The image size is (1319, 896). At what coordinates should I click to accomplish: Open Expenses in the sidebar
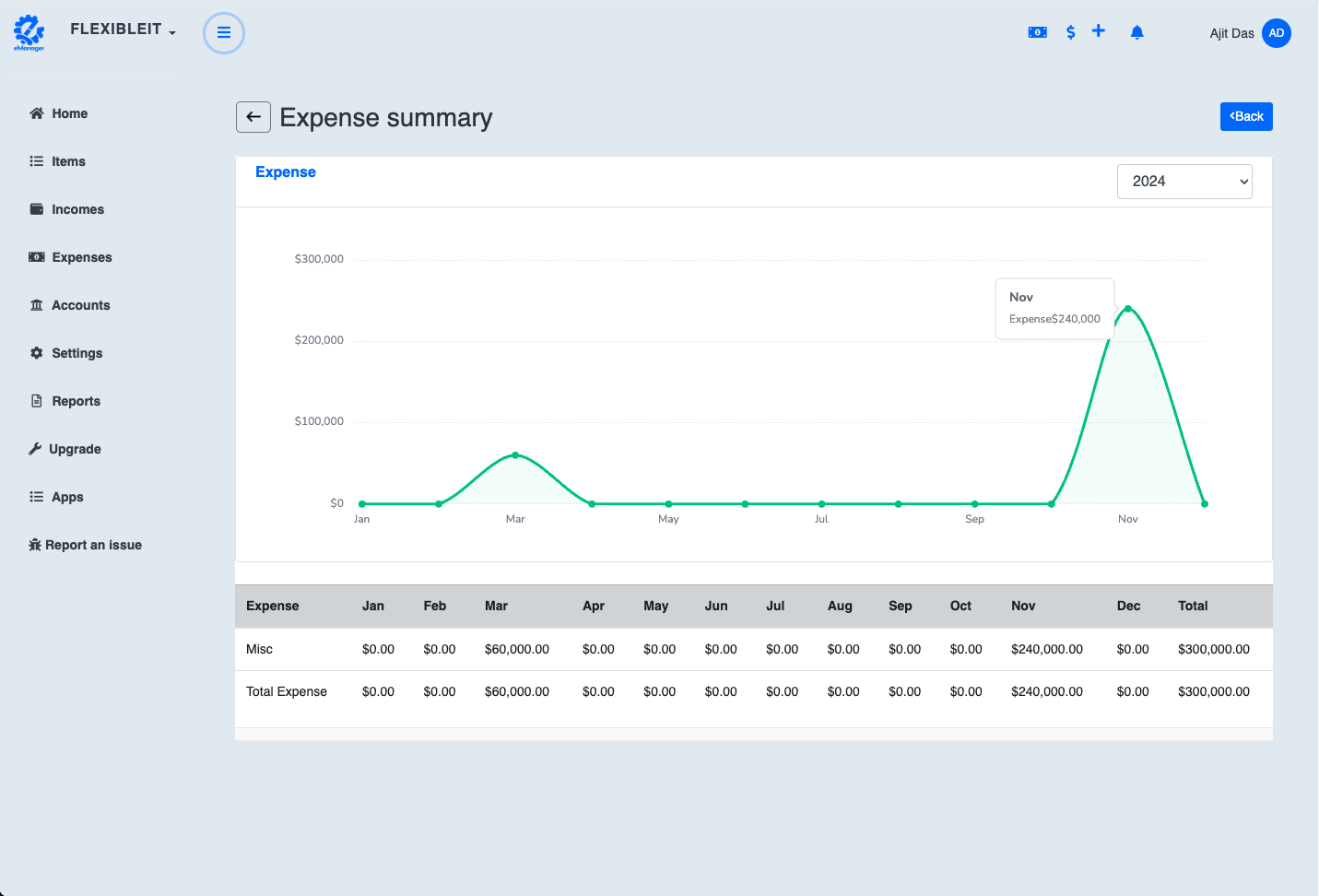81,257
